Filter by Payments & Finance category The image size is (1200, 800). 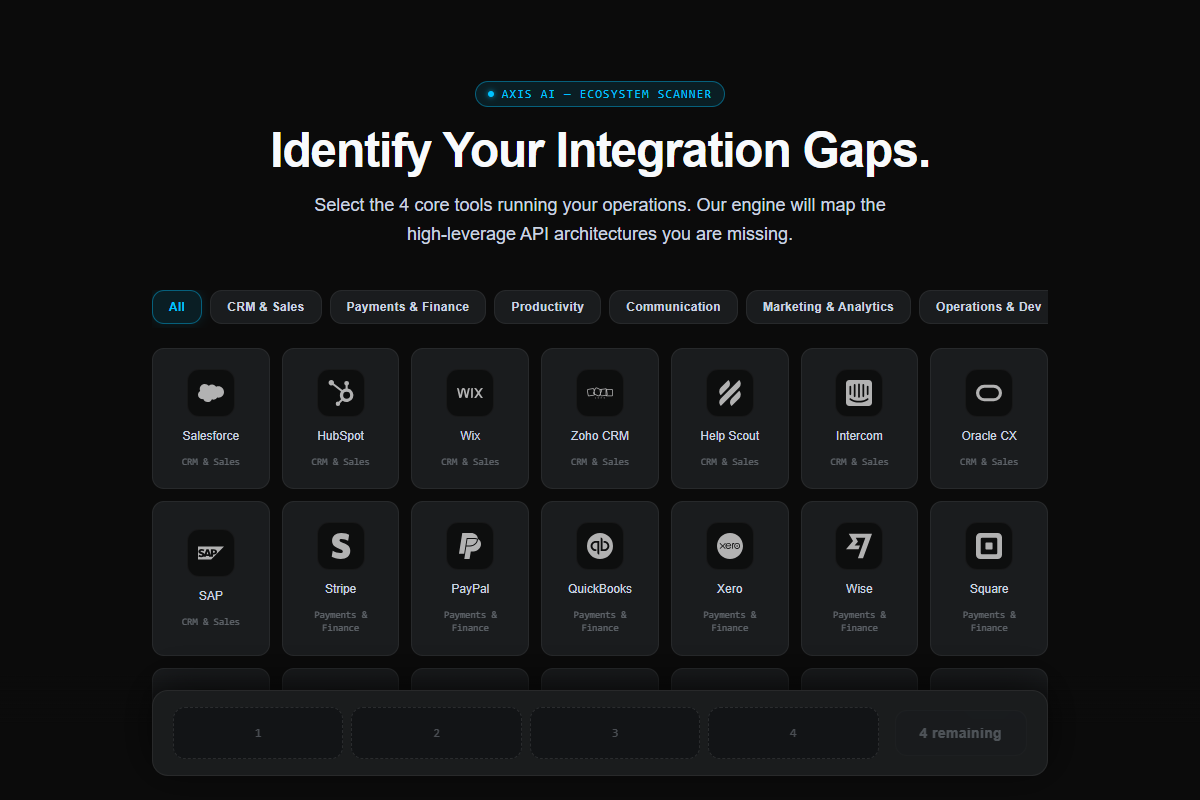(408, 307)
